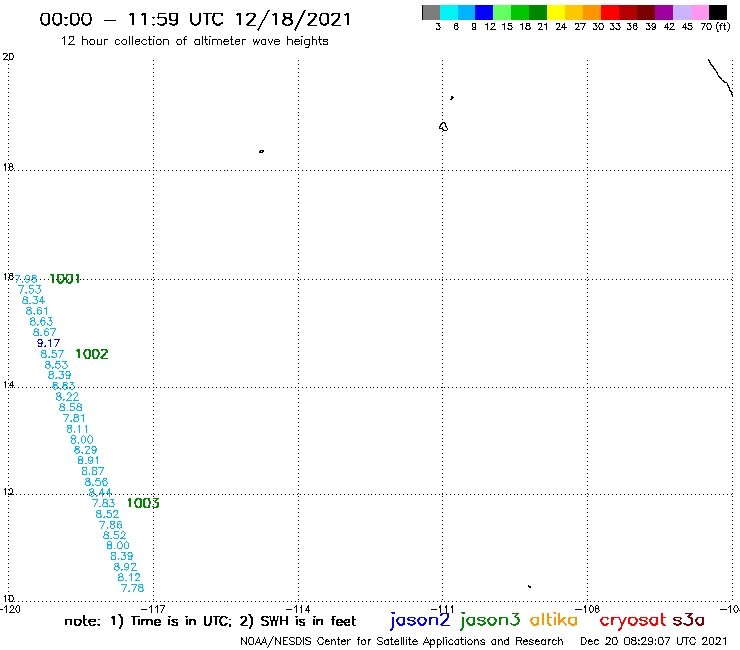Select the jason3 legend label
Screen dimensions: 740x650
(x=490, y=620)
